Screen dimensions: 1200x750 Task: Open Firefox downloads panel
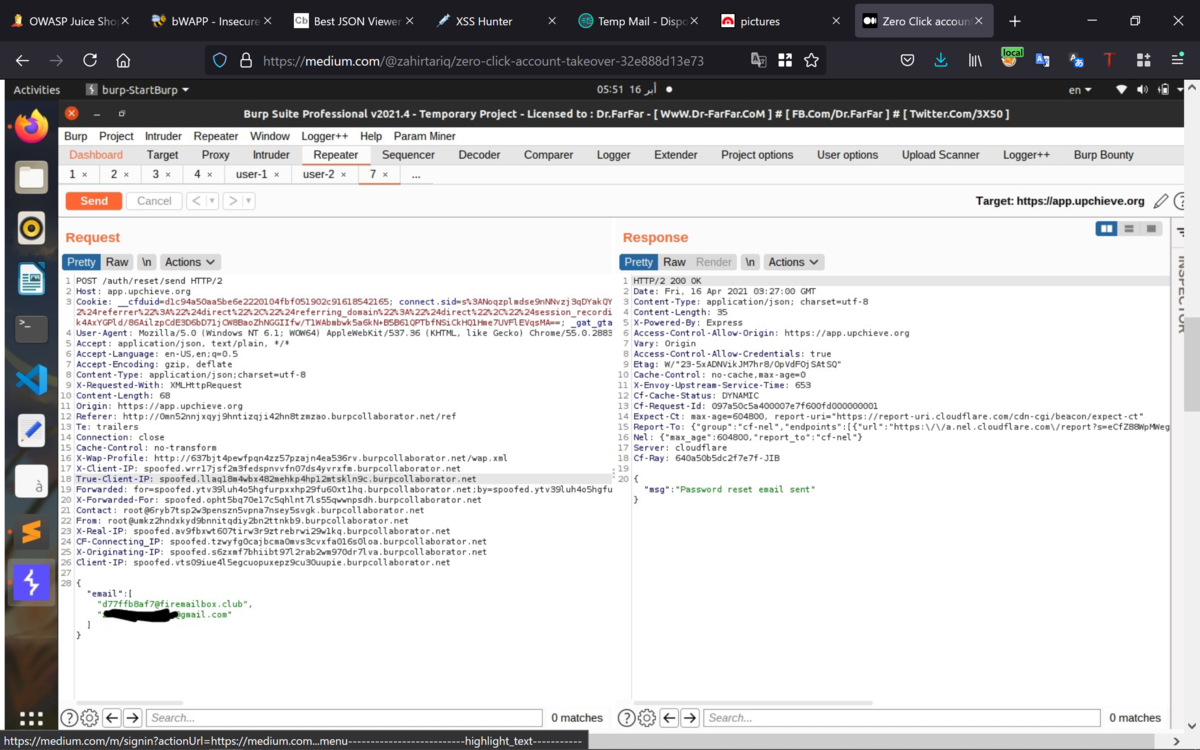point(941,60)
